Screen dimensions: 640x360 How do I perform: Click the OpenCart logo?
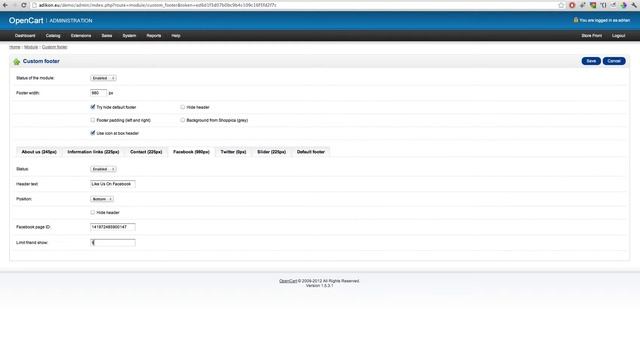[26, 20]
